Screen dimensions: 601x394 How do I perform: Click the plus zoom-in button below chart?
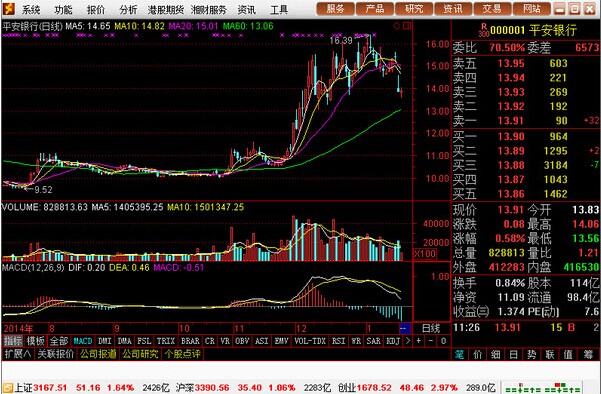(419, 340)
